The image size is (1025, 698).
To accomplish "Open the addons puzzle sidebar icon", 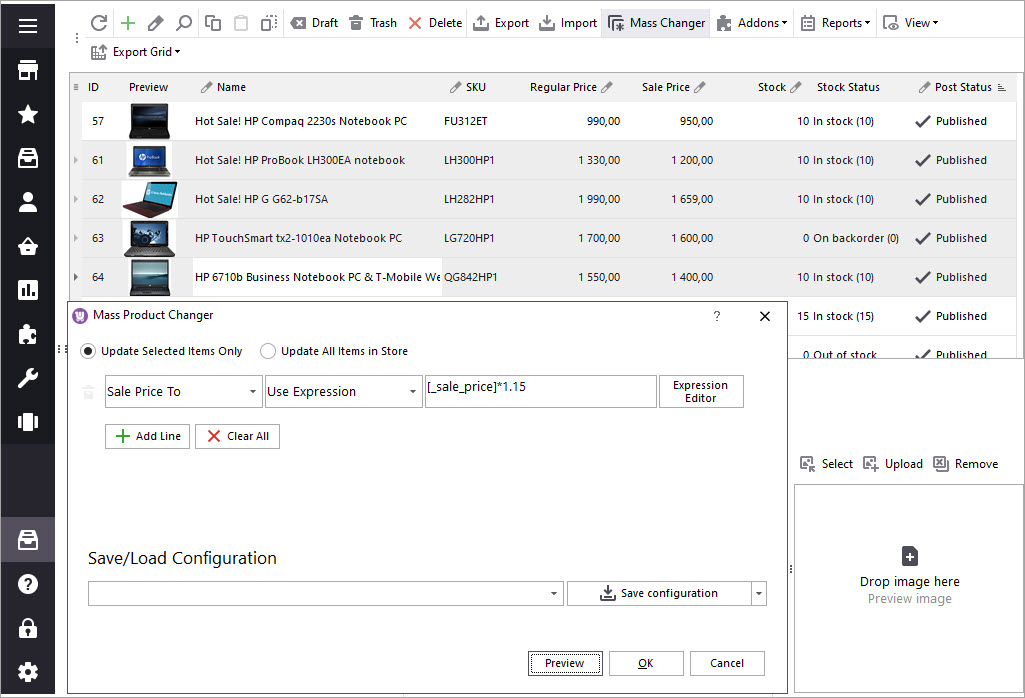I will pos(28,335).
